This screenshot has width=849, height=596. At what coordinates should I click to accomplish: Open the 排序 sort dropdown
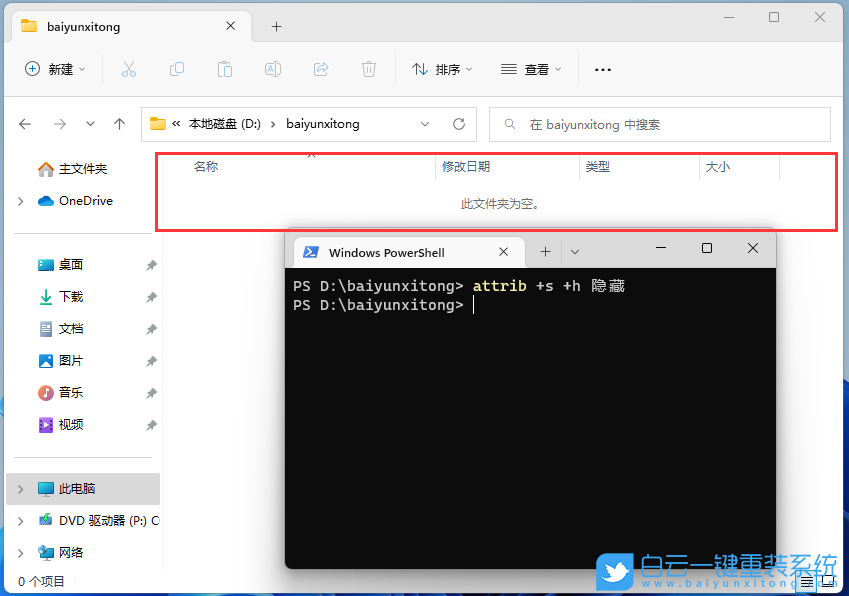click(x=442, y=69)
